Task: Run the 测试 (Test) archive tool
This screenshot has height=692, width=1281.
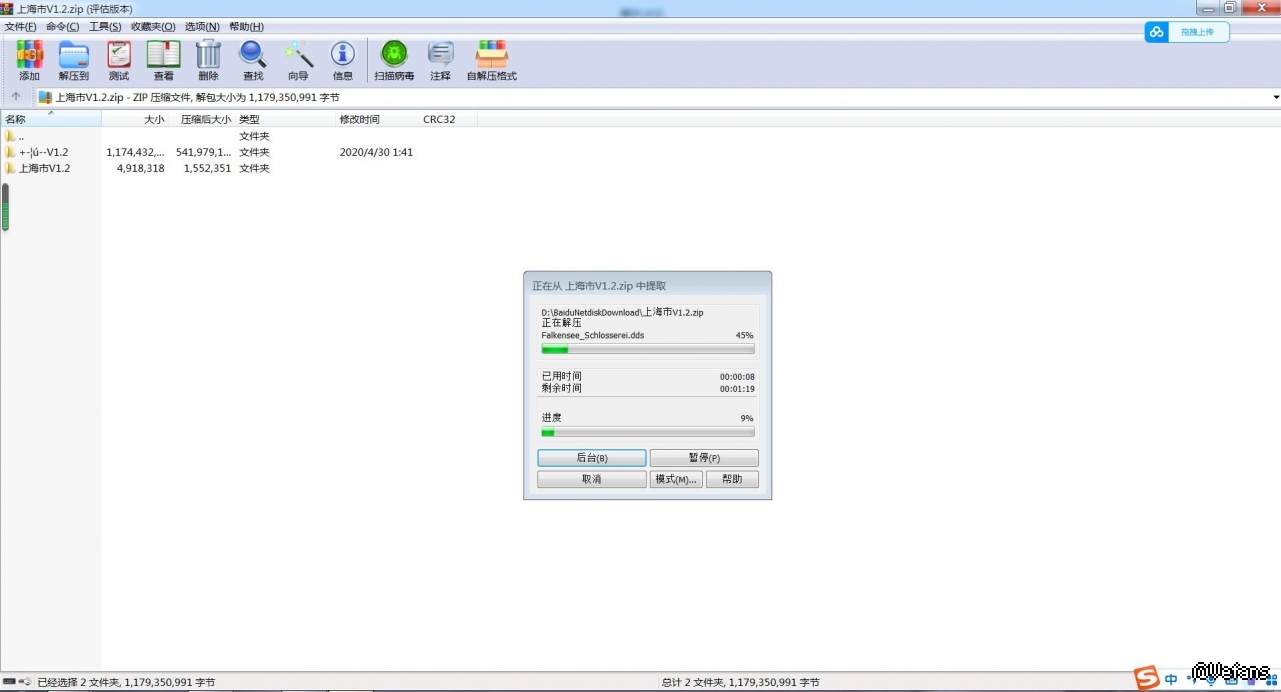Action: (119, 60)
